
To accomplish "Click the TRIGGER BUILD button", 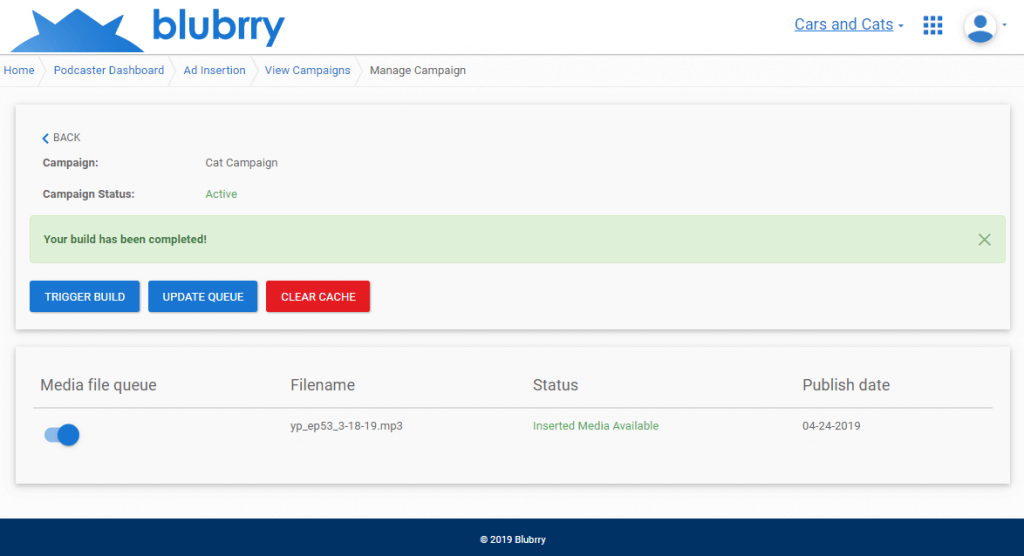I will pos(85,297).
